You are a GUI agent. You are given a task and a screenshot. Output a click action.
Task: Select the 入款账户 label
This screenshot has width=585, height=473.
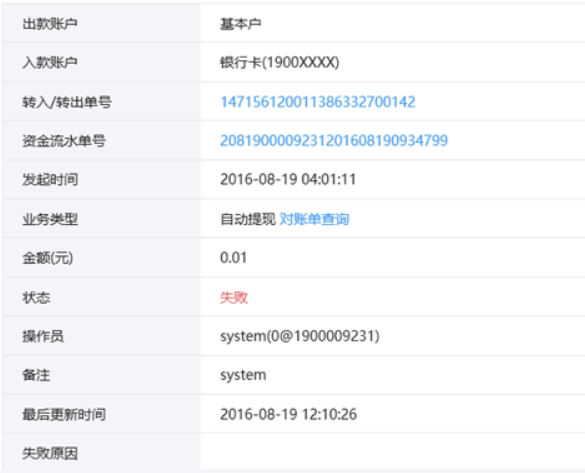click(x=50, y=62)
